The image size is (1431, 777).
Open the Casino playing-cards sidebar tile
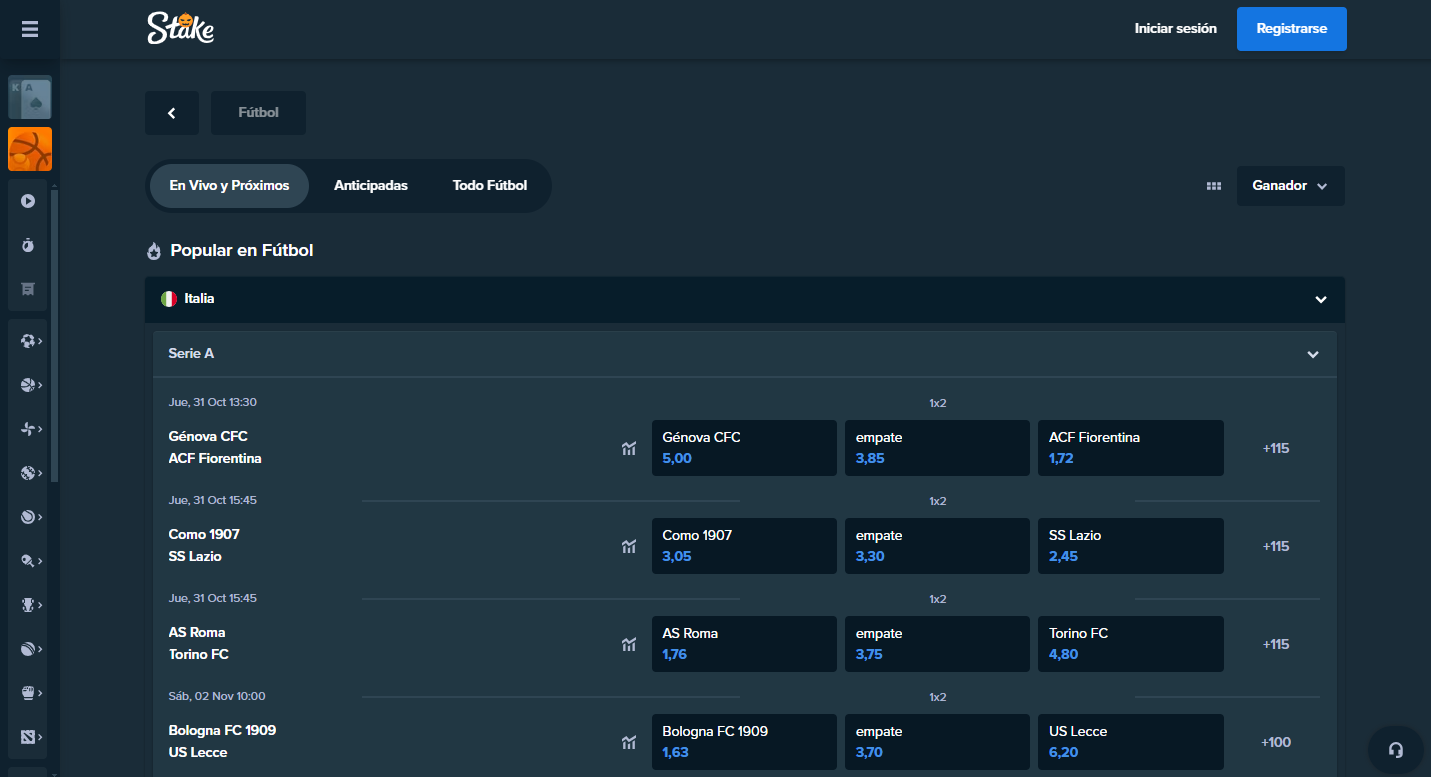coord(30,98)
